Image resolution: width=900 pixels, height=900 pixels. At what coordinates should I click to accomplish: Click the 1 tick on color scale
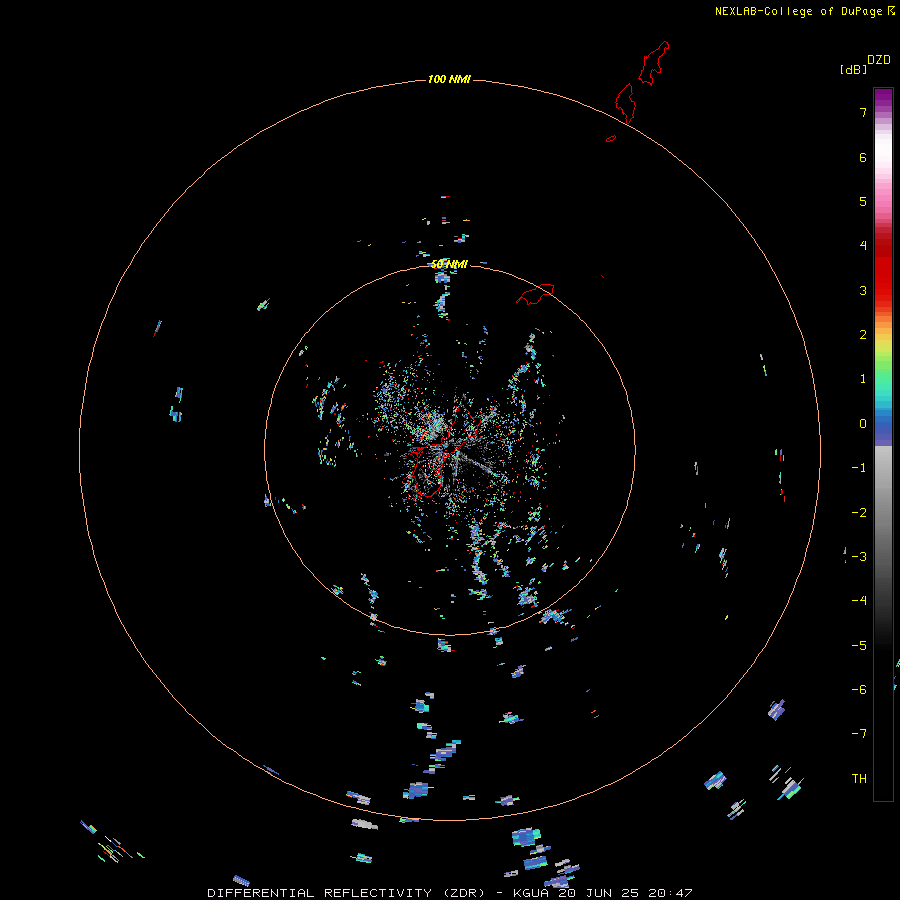coord(863,379)
